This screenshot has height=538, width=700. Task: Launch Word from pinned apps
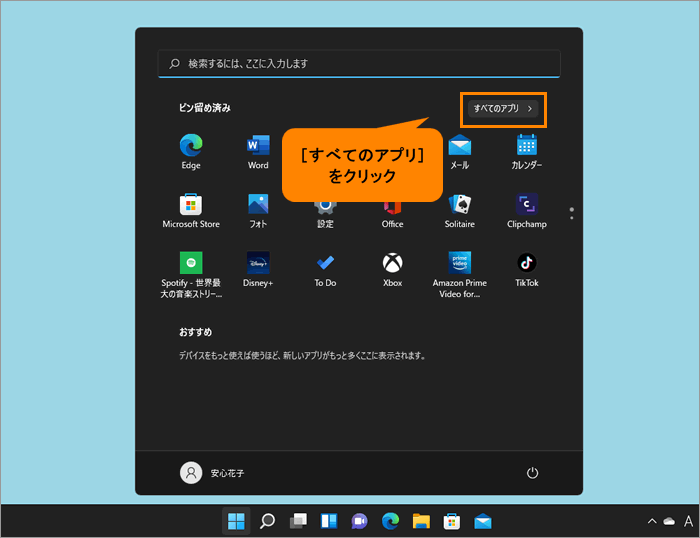pyautogui.click(x=258, y=152)
